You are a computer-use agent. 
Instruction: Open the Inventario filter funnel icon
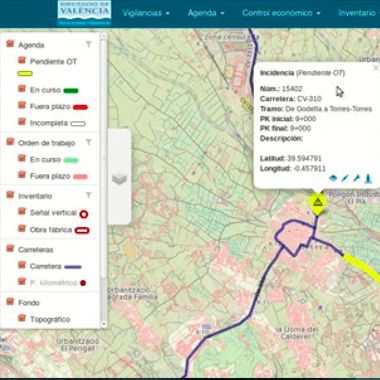click(x=89, y=195)
